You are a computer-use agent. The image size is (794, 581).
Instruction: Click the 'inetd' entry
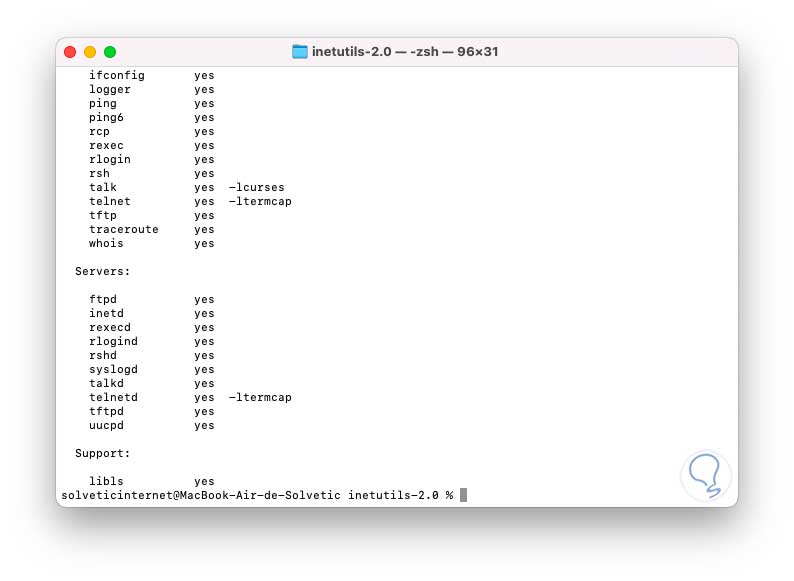tap(106, 314)
